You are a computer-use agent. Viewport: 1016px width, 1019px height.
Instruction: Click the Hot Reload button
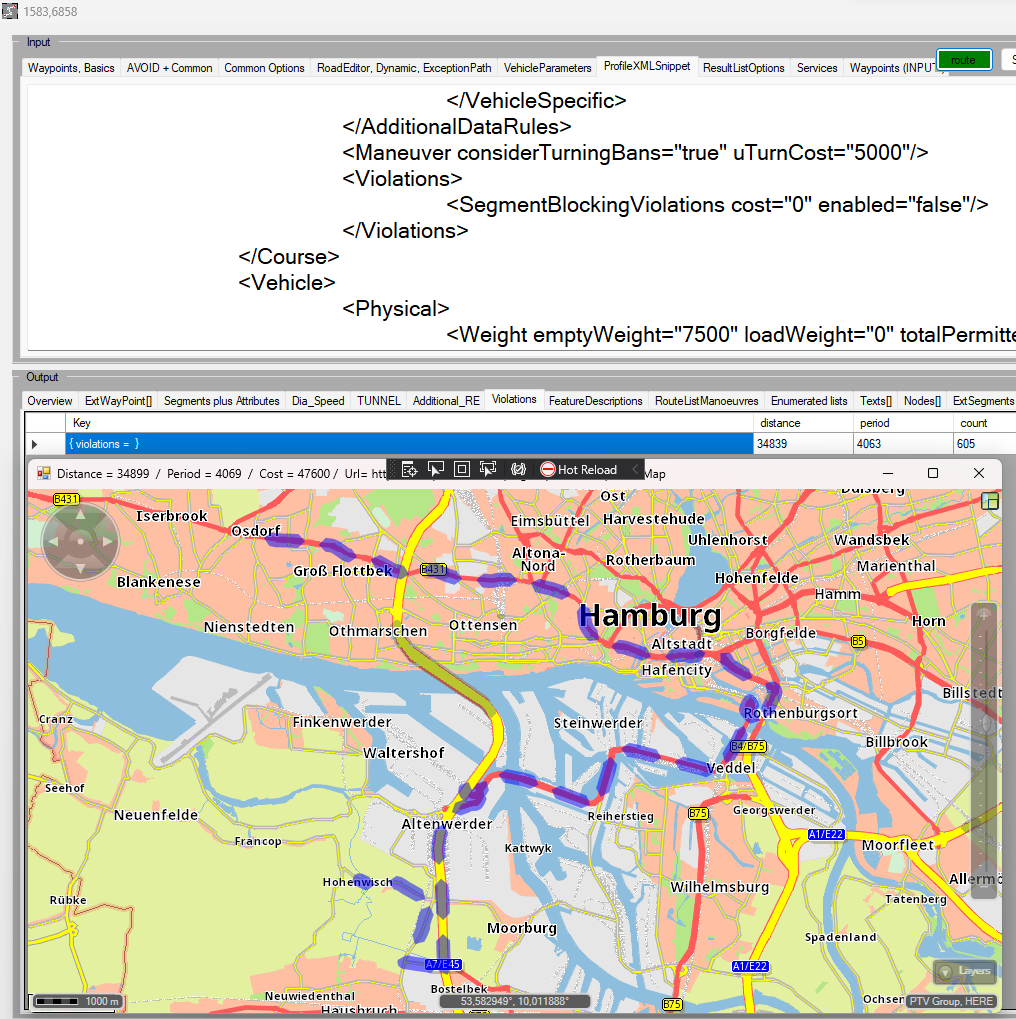click(x=578, y=469)
